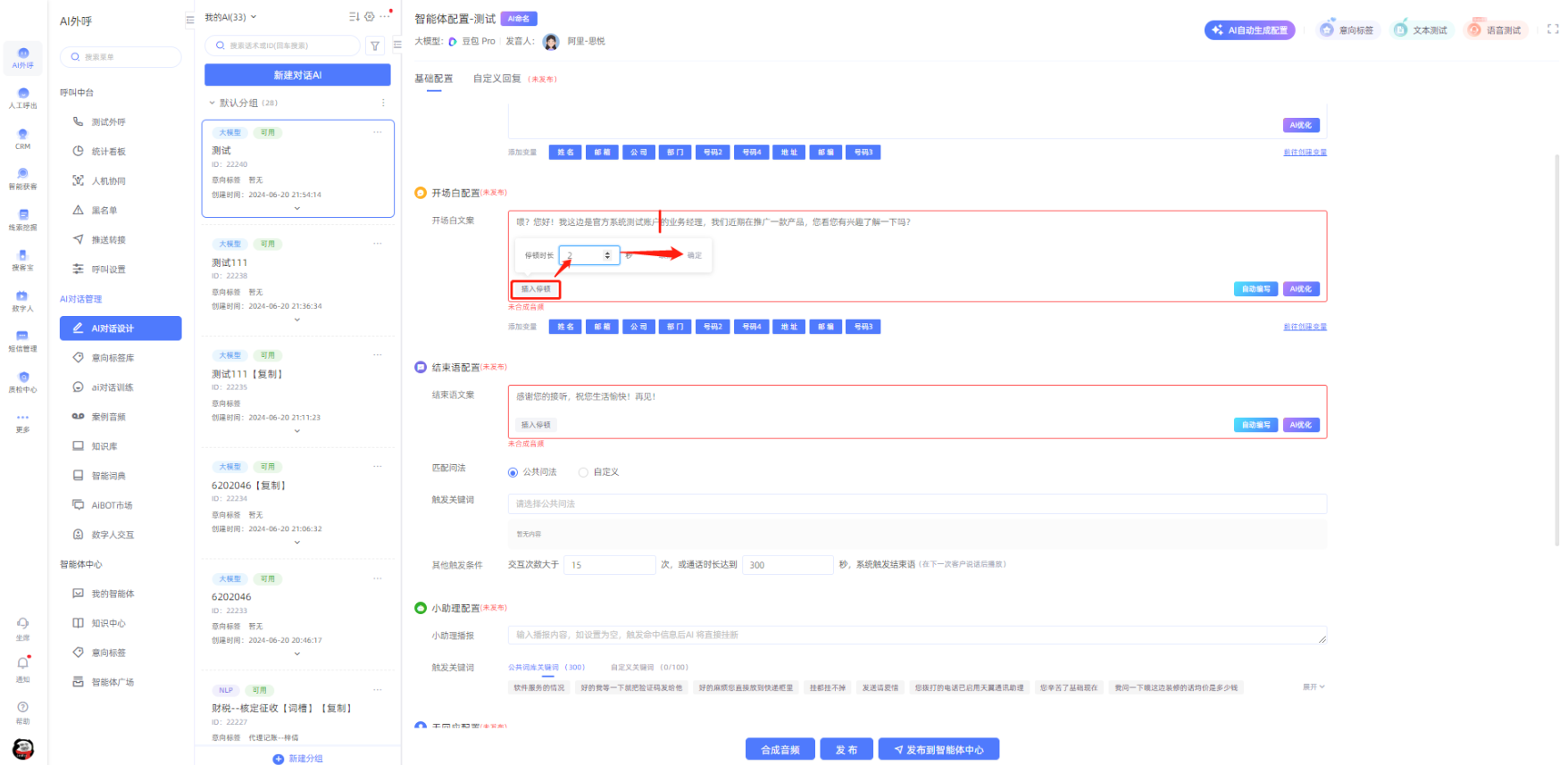Image resolution: width=1568 pixels, height=765 pixels.
Task: Click the 新建对话AI button
Action: click(297, 75)
